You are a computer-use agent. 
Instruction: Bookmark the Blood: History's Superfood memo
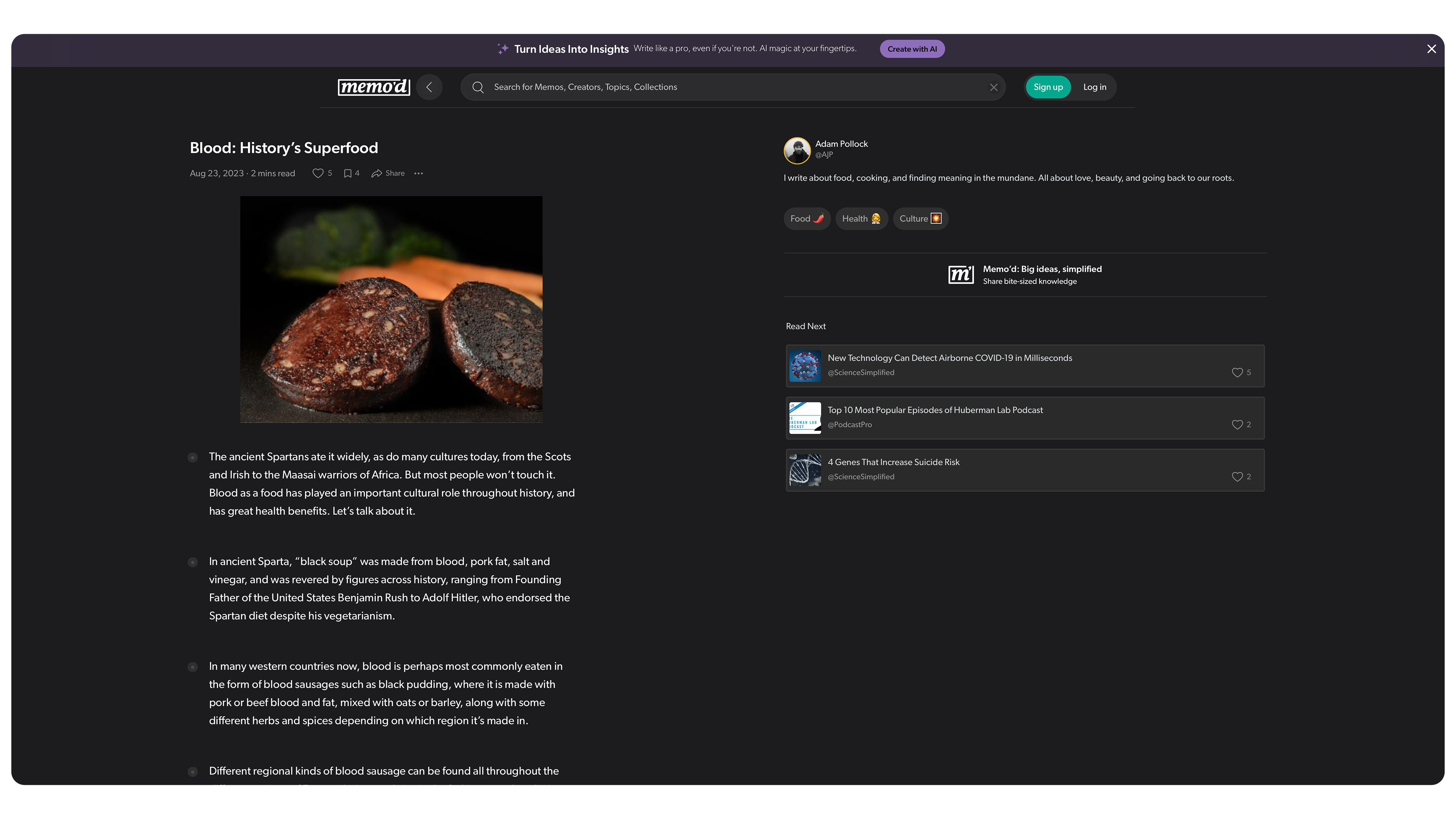[348, 174]
